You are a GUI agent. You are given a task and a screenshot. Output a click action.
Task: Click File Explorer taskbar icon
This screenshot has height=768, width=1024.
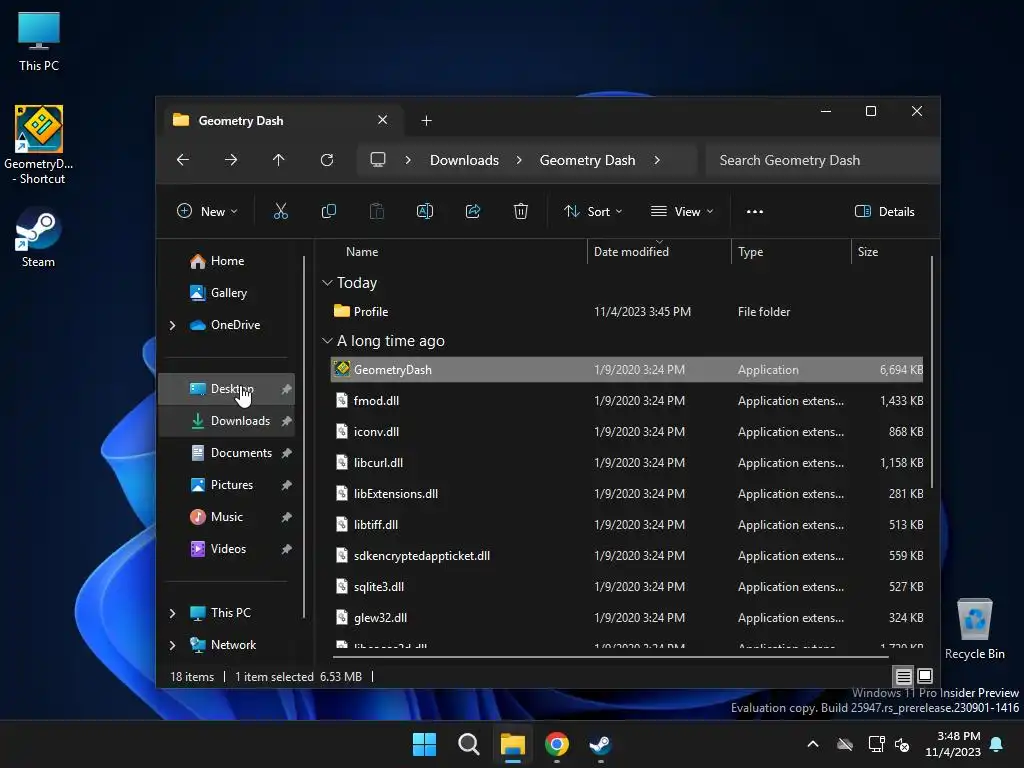[513, 744]
